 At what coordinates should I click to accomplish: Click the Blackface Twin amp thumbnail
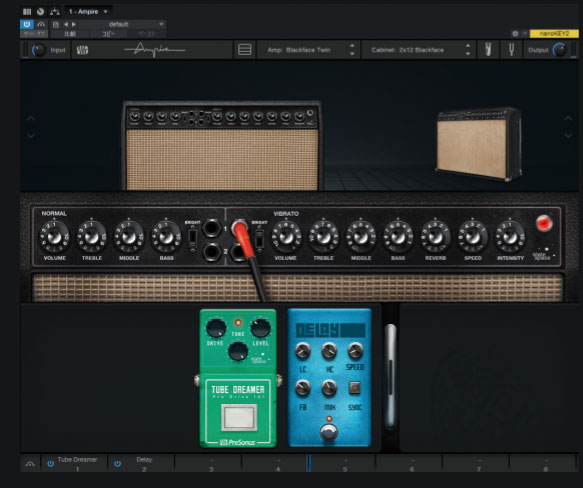(x=222, y=146)
